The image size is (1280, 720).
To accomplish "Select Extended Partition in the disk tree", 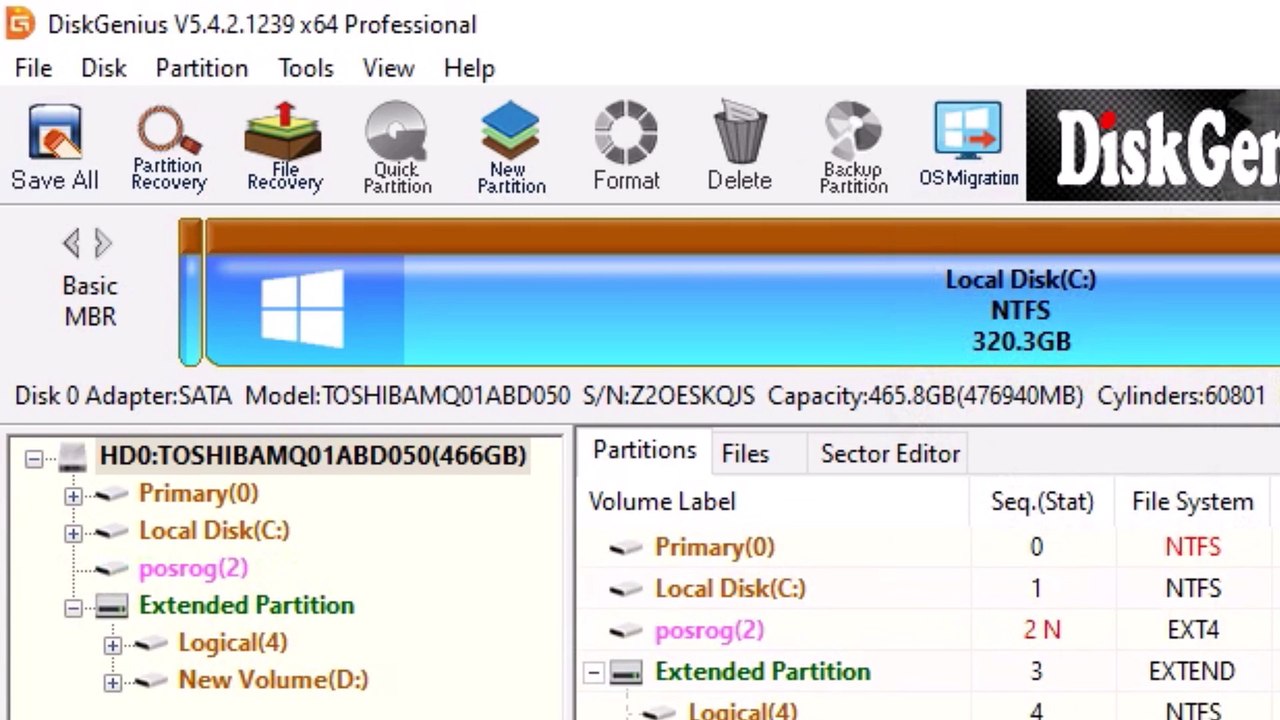I will click(x=246, y=605).
